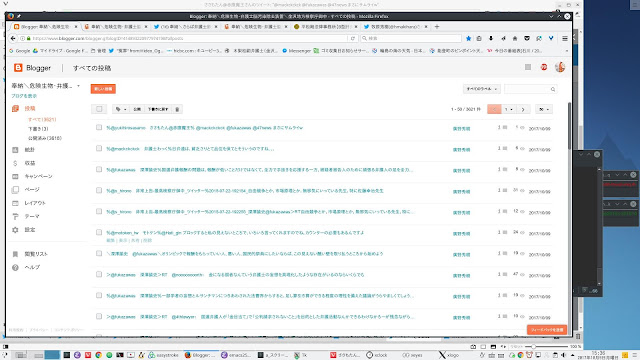
Task: Click the orange new post button
Action: (x=103, y=89)
